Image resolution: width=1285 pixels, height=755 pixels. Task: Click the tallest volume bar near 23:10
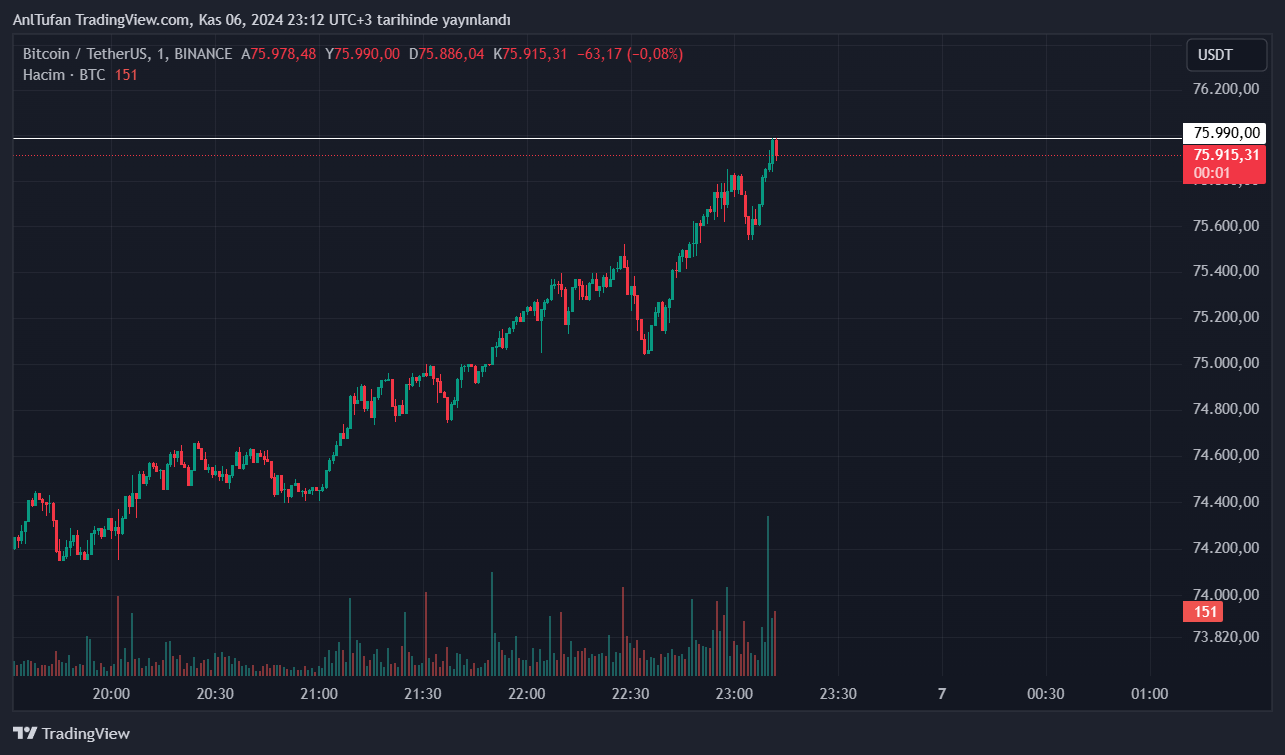(768, 600)
